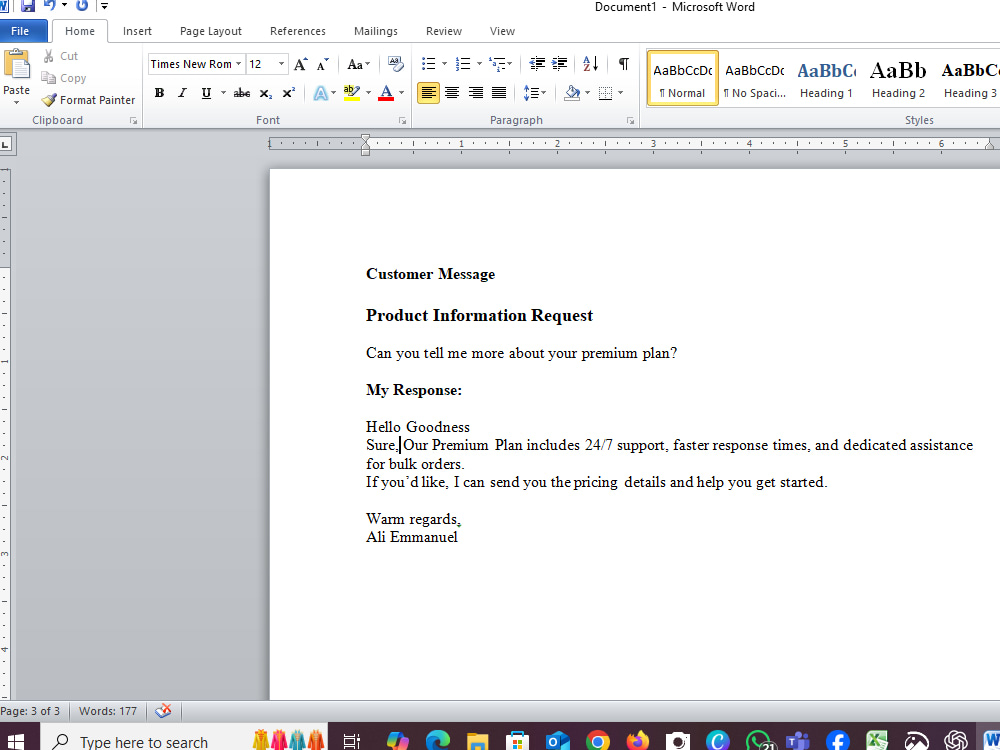The width and height of the screenshot is (1000, 750).
Task: Apply the Heading 2 style
Action: coord(899,78)
